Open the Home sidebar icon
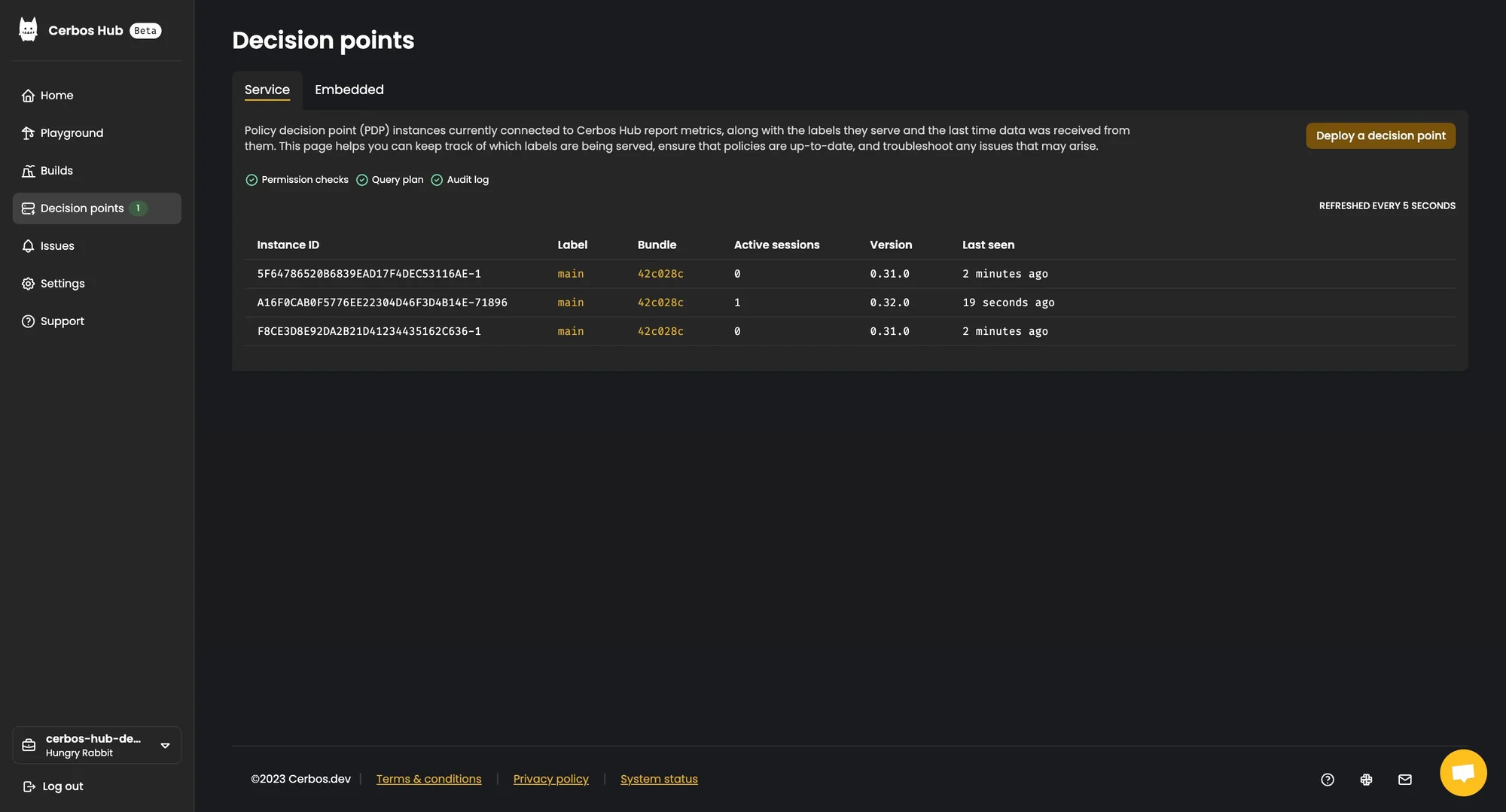Screen dimensions: 1506x812 pos(28,95)
